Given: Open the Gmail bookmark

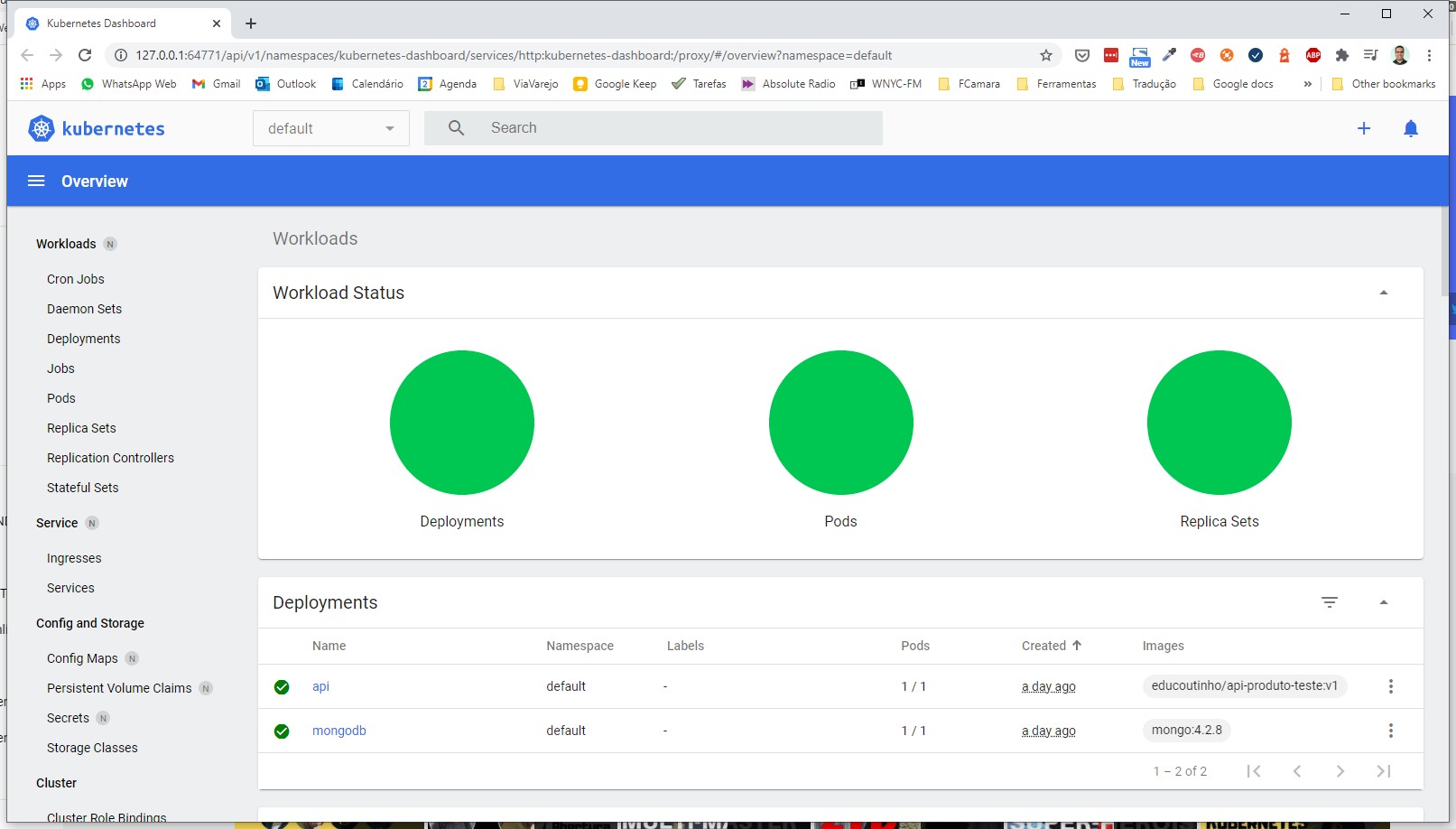Looking at the screenshot, I should (x=216, y=84).
